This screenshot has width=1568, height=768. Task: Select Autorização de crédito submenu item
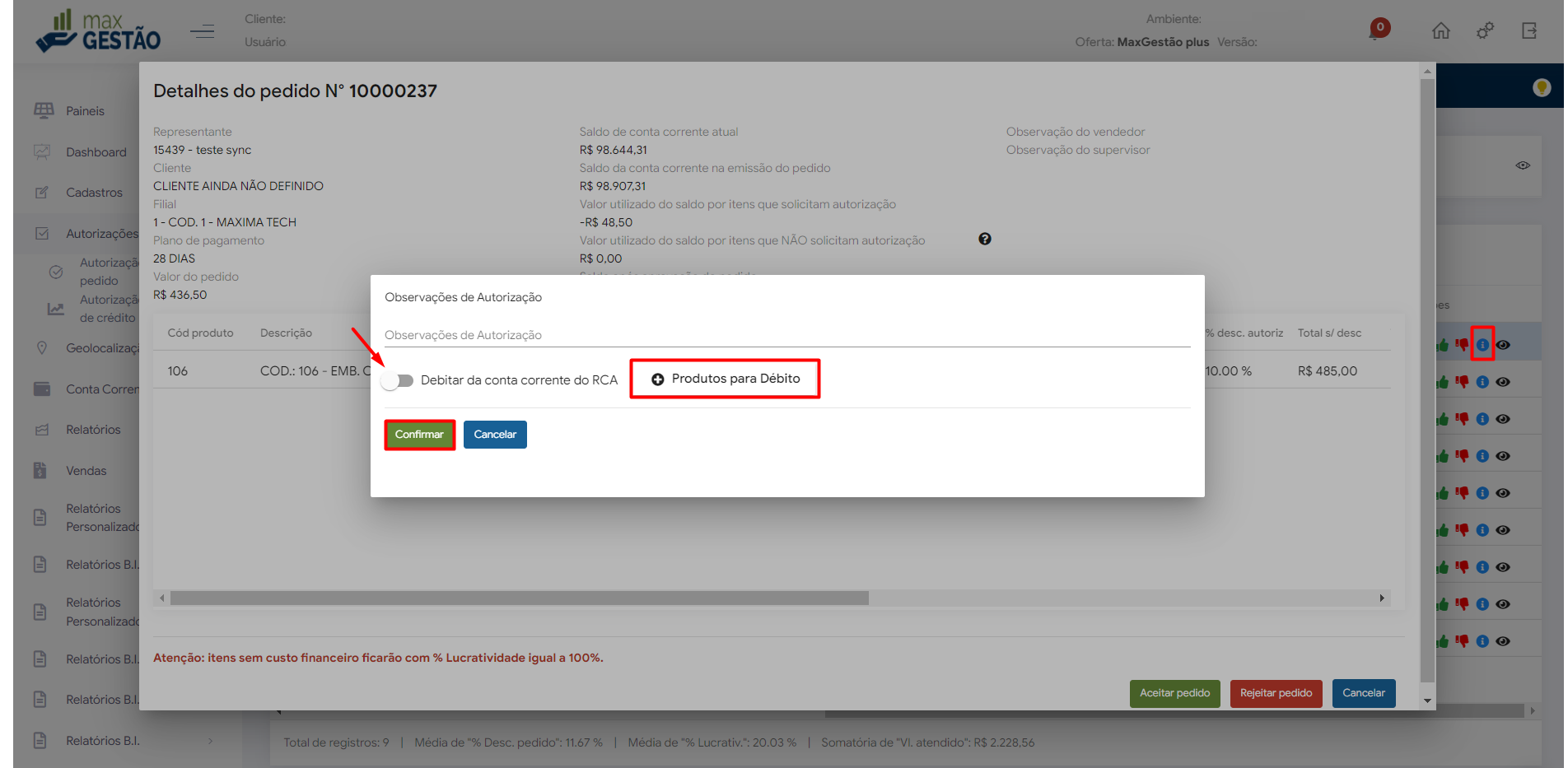[x=109, y=309]
